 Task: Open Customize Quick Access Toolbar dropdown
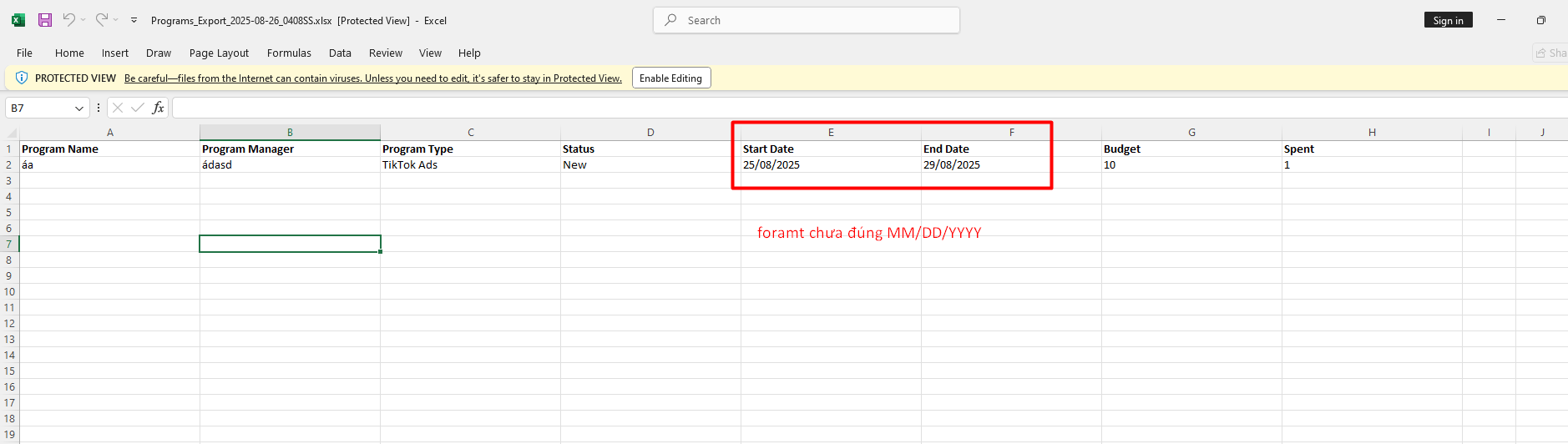[x=134, y=20]
